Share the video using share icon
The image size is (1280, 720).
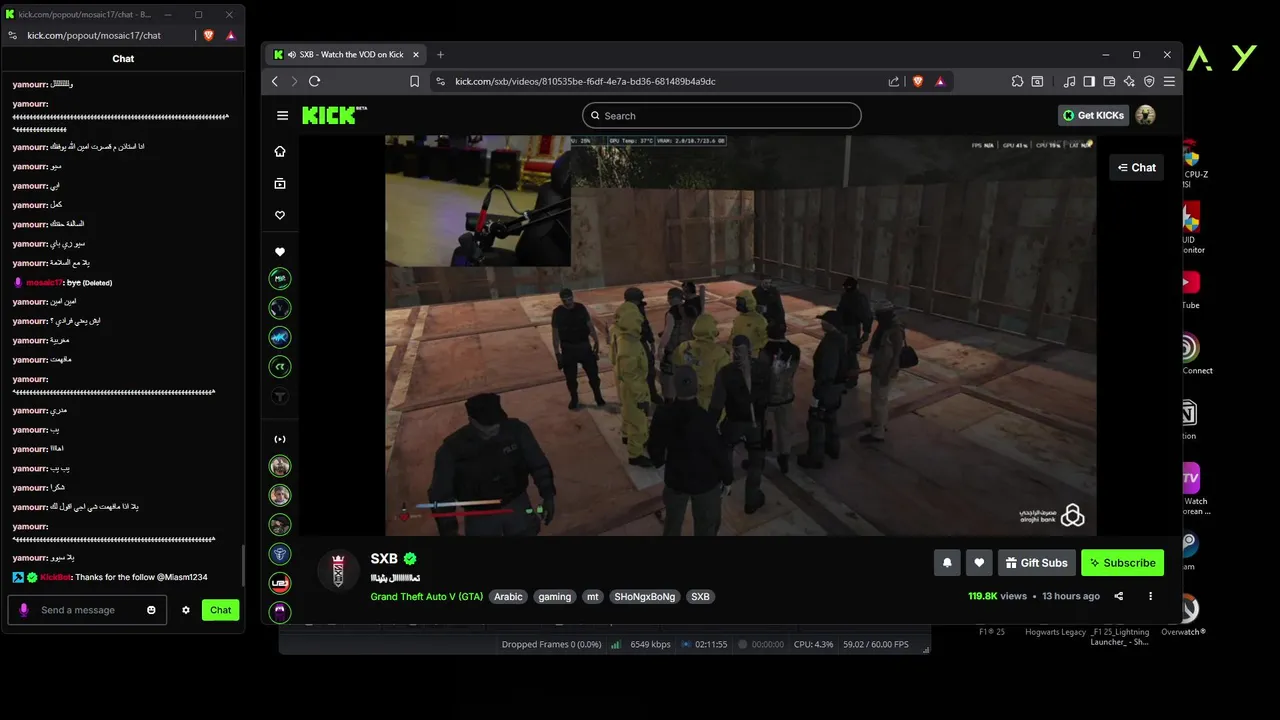click(1118, 596)
